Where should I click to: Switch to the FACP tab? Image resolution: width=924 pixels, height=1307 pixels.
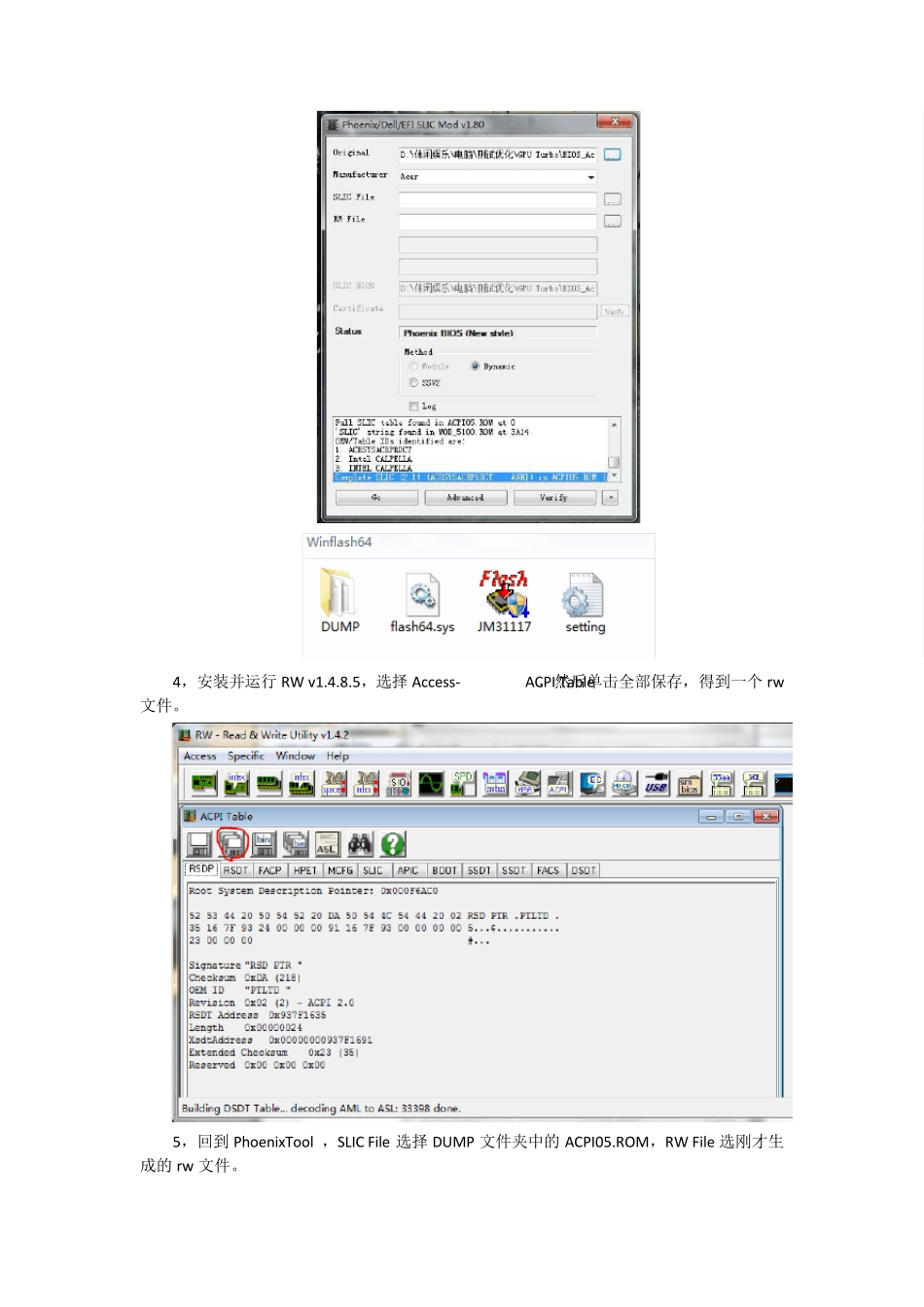coord(270,870)
